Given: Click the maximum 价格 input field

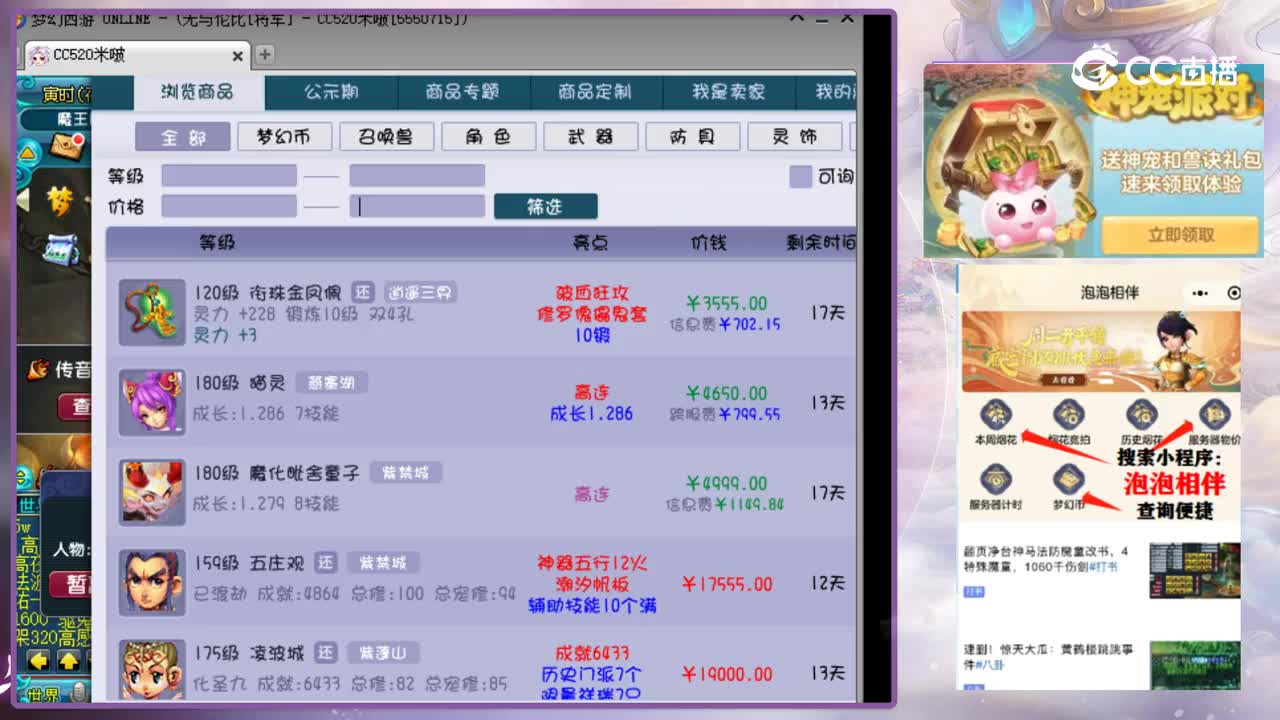Looking at the screenshot, I should [417, 206].
